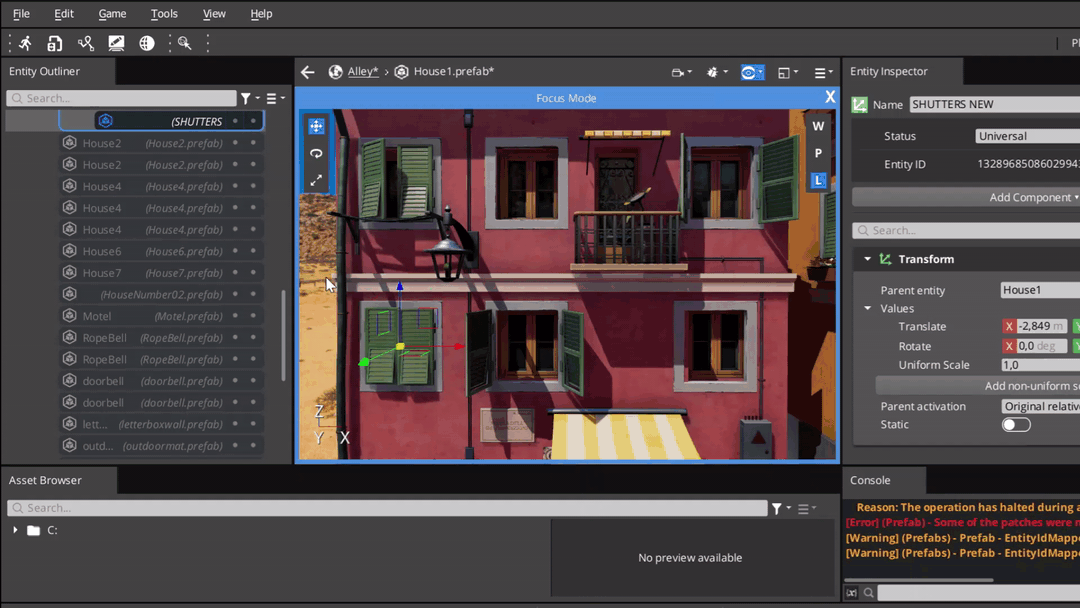Select House6 entity in the outliner
Screen dimensions: 1080x608
pos(102,251)
